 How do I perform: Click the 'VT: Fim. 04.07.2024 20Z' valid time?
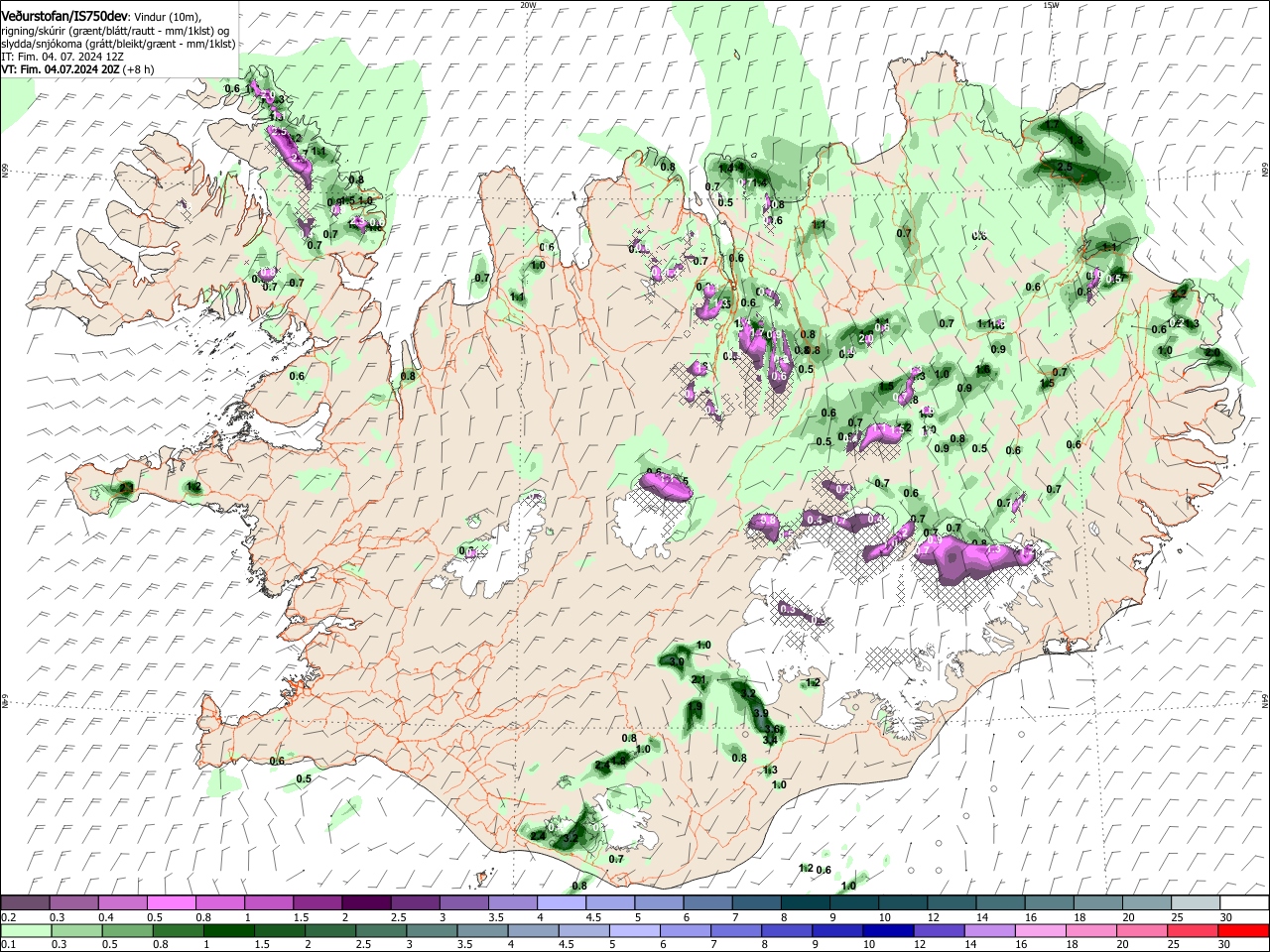[60, 69]
